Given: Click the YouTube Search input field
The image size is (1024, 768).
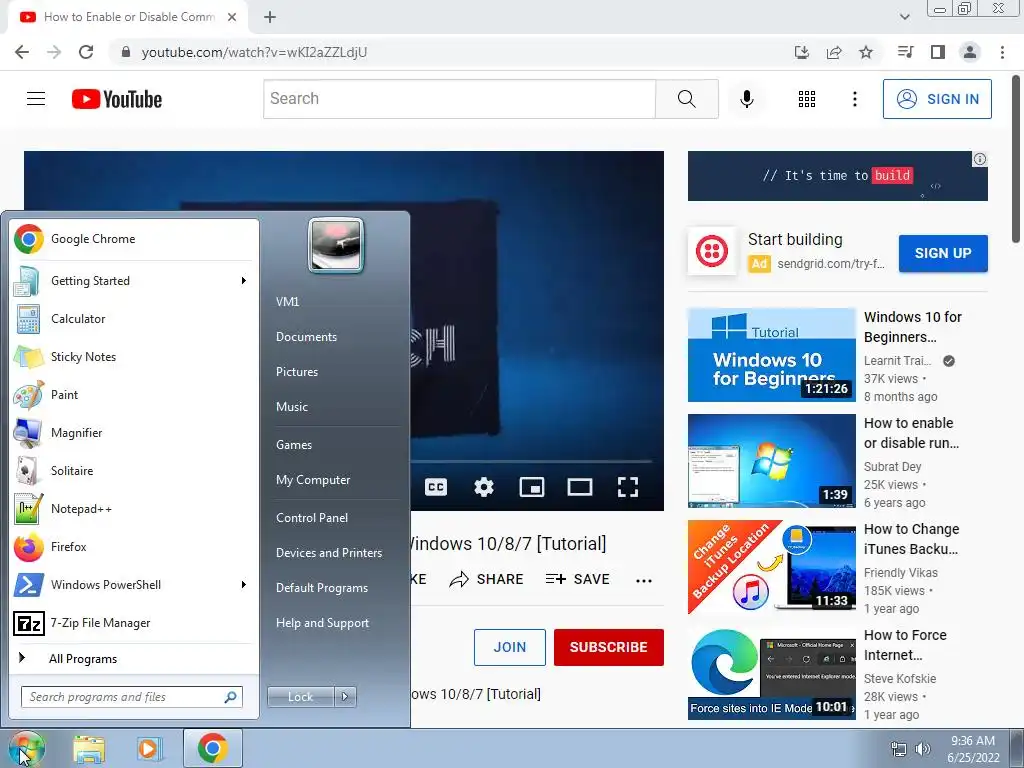Looking at the screenshot, I should point(459,99).
